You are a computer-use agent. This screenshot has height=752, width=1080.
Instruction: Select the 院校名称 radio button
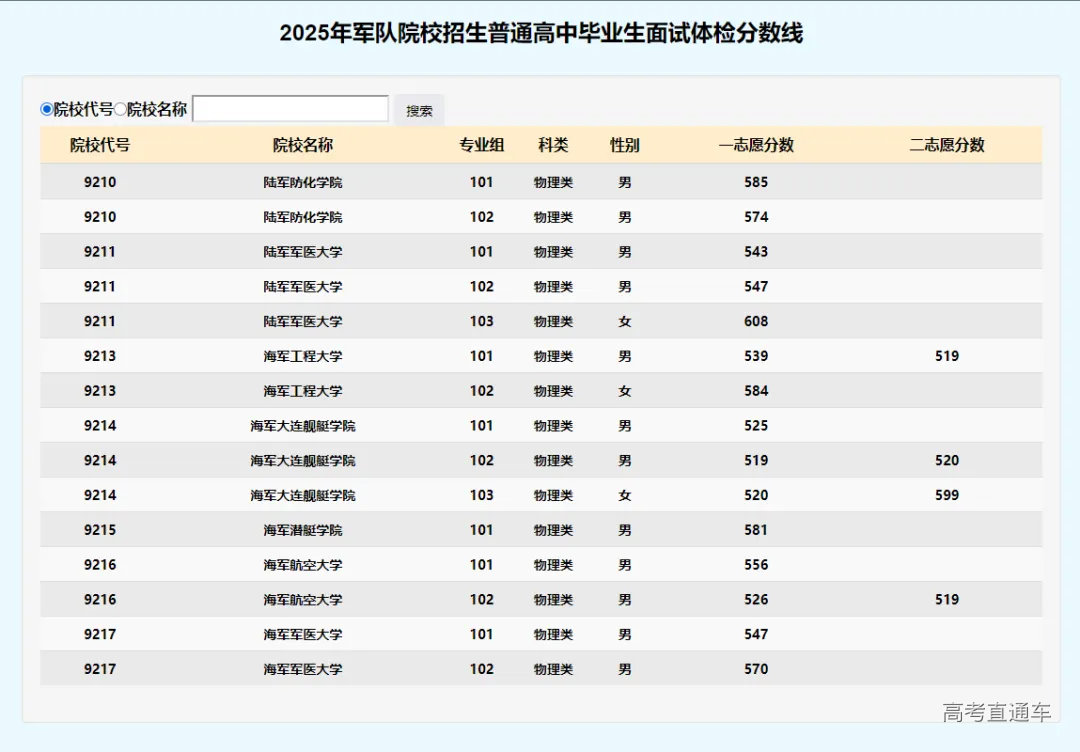tap(120, 109)
